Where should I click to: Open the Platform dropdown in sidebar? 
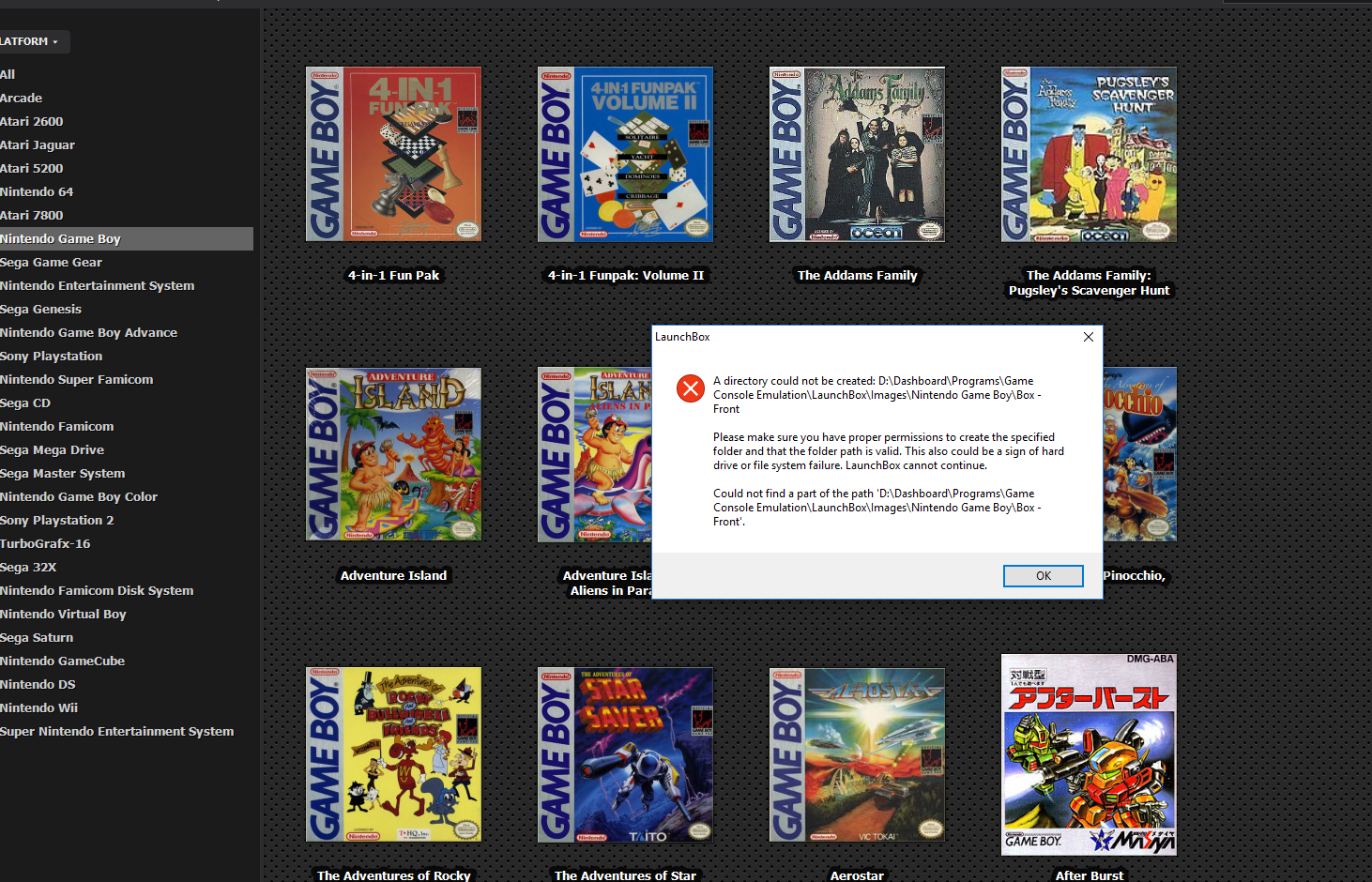[x=34, y=41]
